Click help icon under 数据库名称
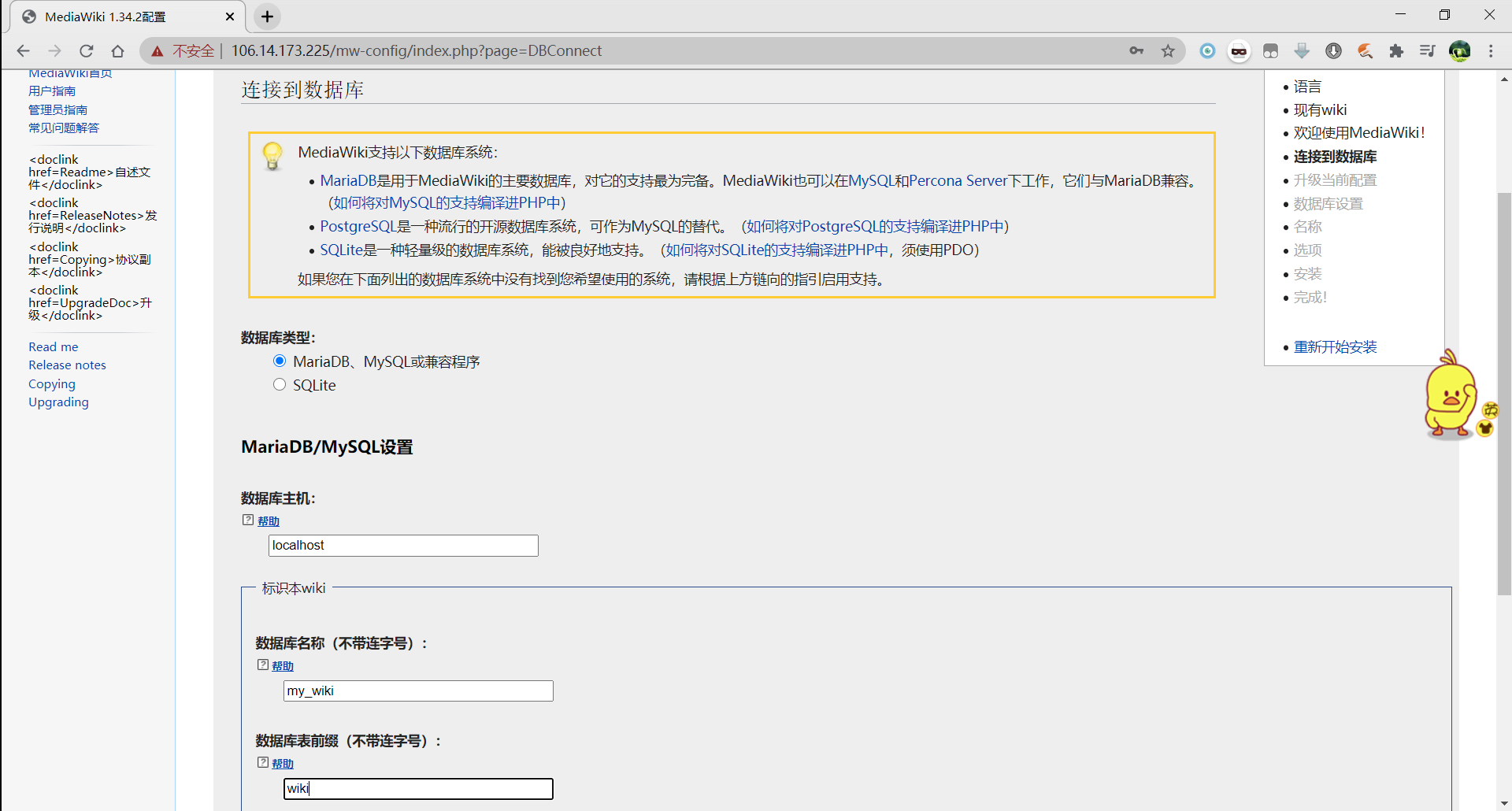 tap(263, 665)
